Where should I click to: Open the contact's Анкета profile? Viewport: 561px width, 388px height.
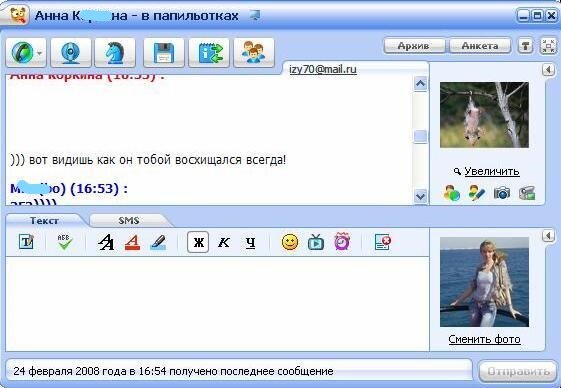pos(480,46)
